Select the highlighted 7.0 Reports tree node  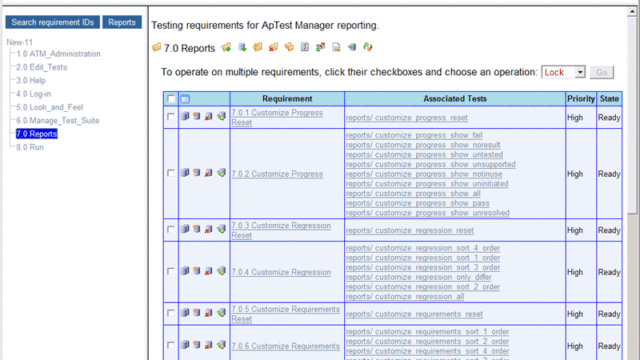click(x=36, y=134)
